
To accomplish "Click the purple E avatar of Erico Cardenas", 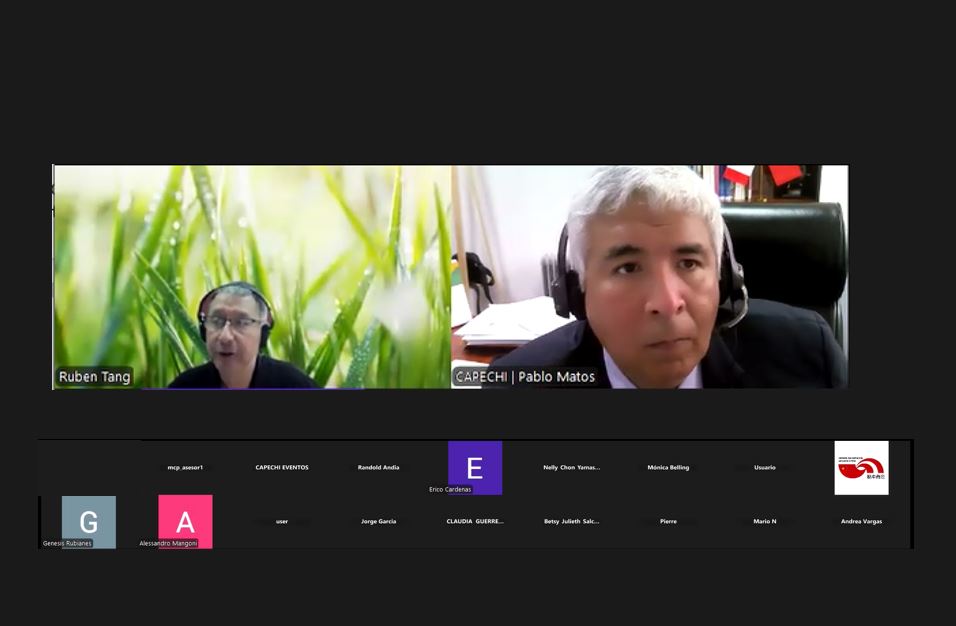I will (x=475, y=467).
